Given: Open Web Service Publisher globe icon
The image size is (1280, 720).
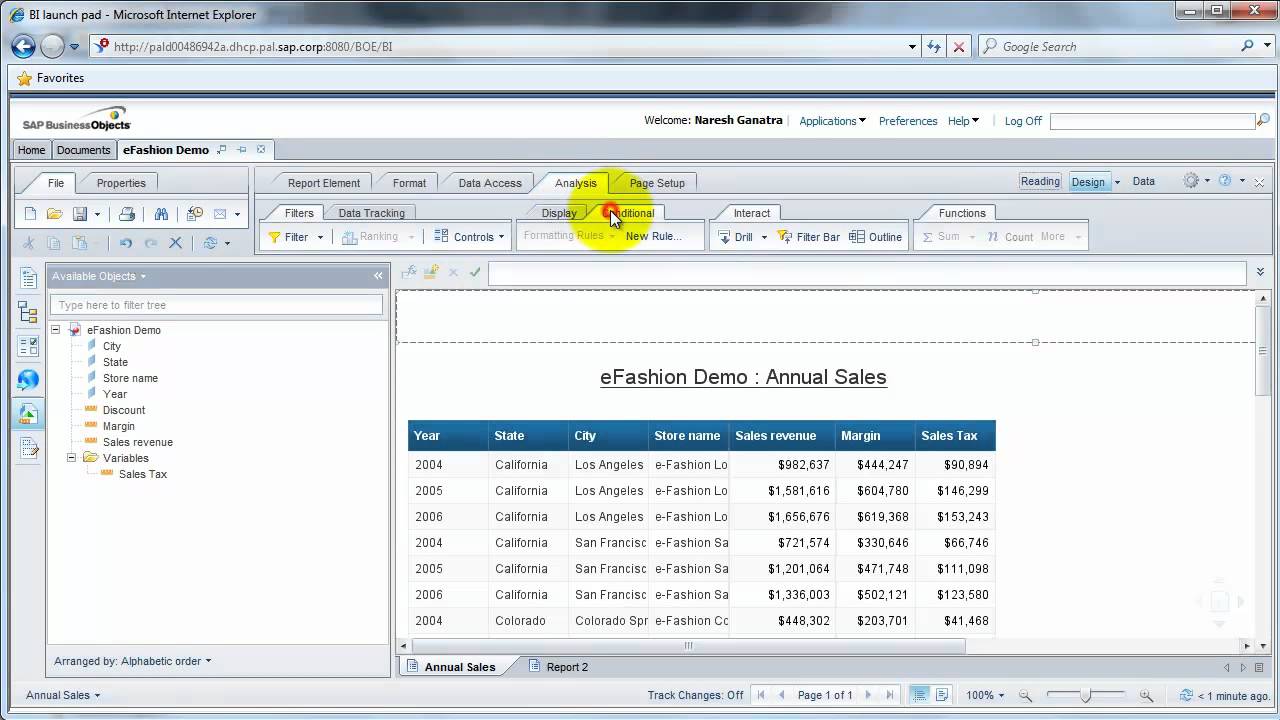Looking at the screenshot, I should (28, 380).
